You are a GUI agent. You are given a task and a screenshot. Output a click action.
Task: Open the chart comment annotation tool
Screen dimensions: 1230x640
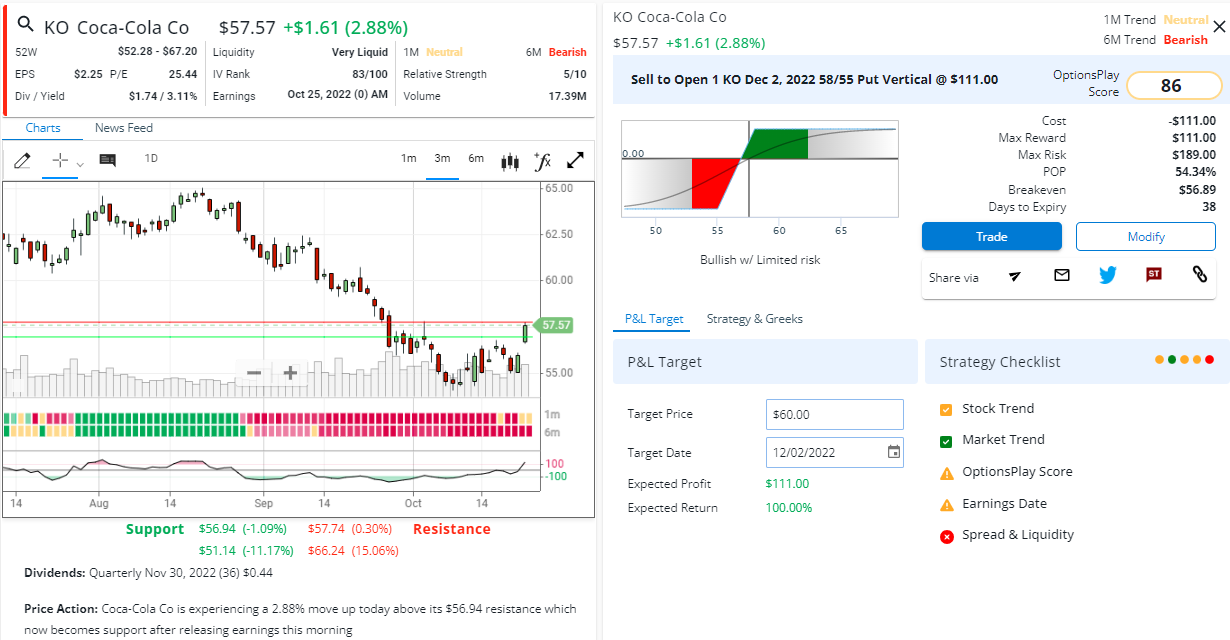click(x=107, y=160)
